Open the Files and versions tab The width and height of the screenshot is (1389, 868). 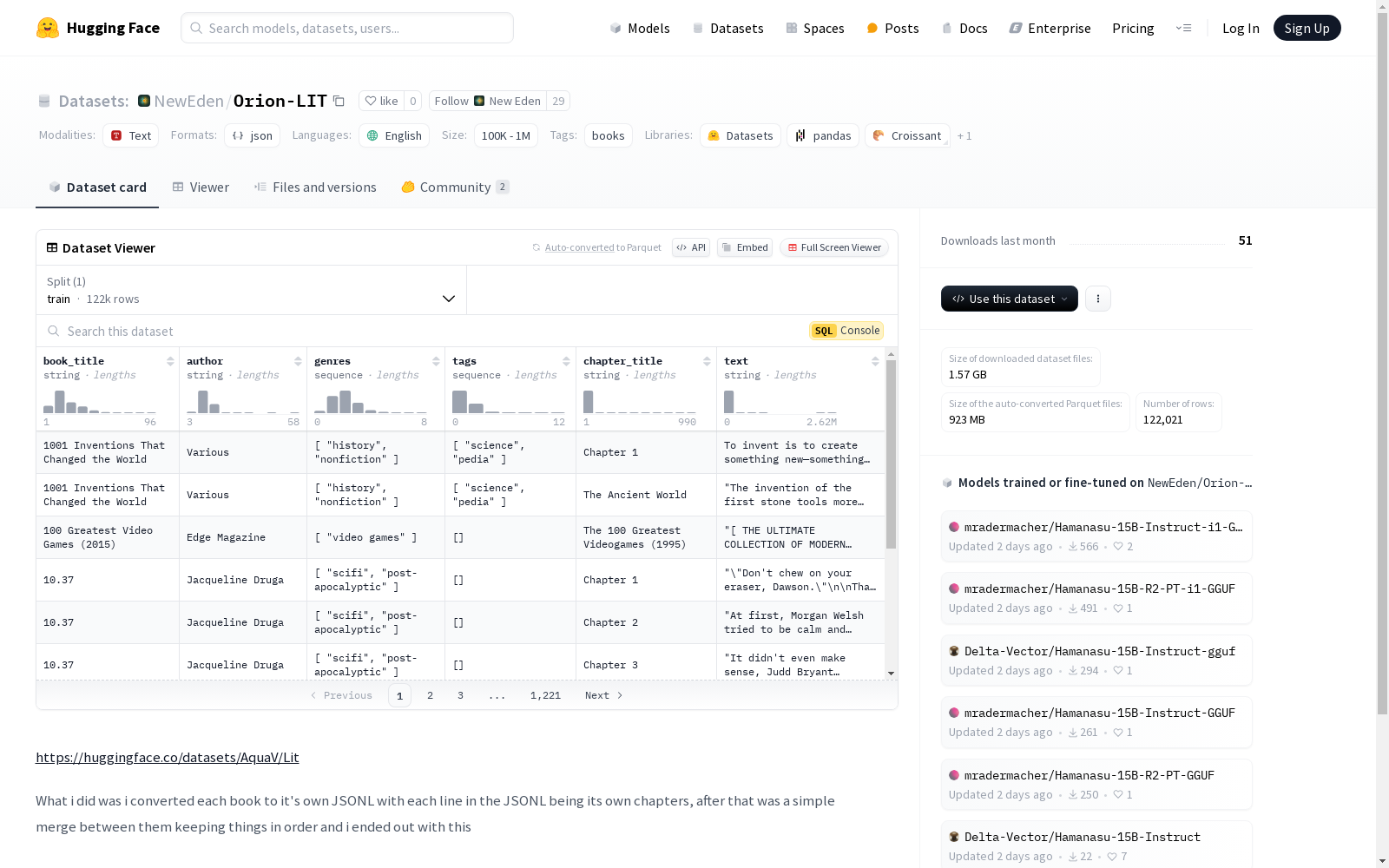[x=315, y=187]
